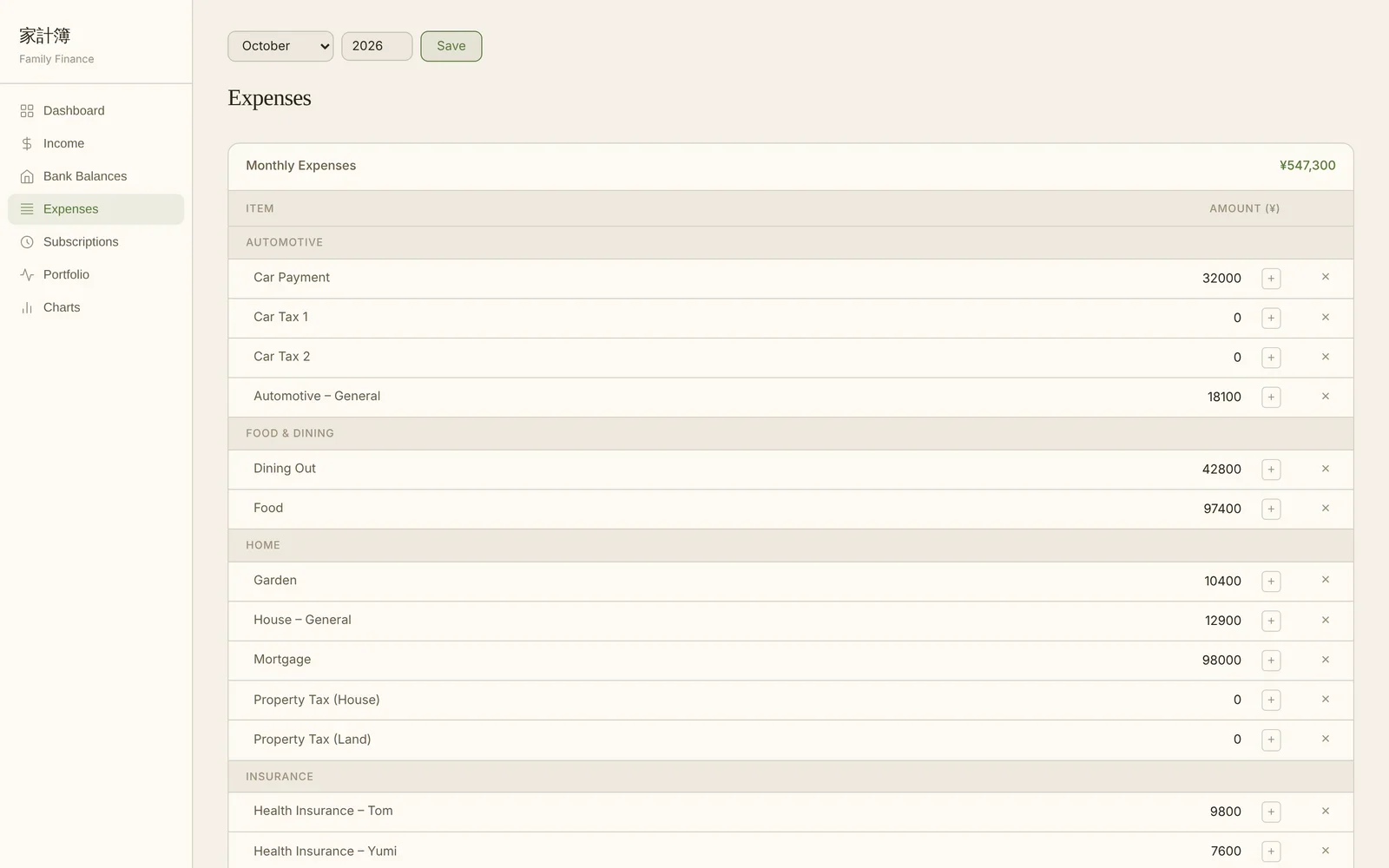Click plus button for Car Tax 2
This screenshot has height=868, width=1389.
[x=1271, y=358]
